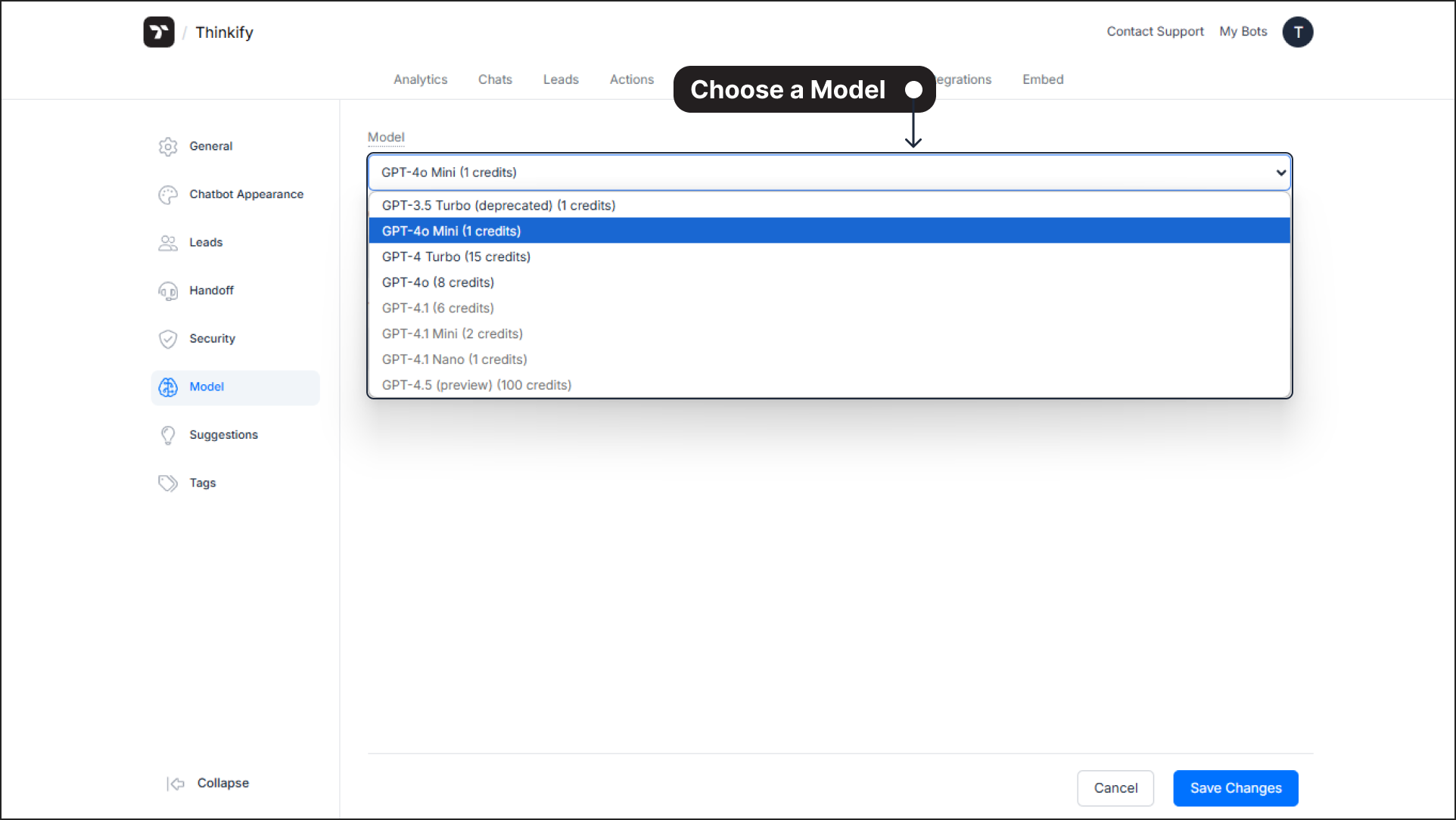This screenshot has height=820, width=1456.
Task: Go to My Bots
Action: [x=1243, y=32]
